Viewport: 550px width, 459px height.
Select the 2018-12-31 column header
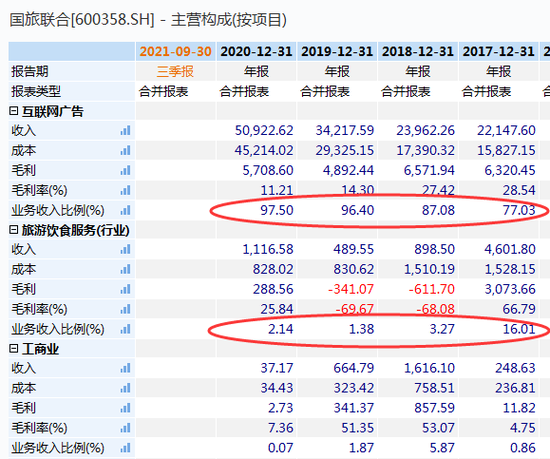(418, 52)
